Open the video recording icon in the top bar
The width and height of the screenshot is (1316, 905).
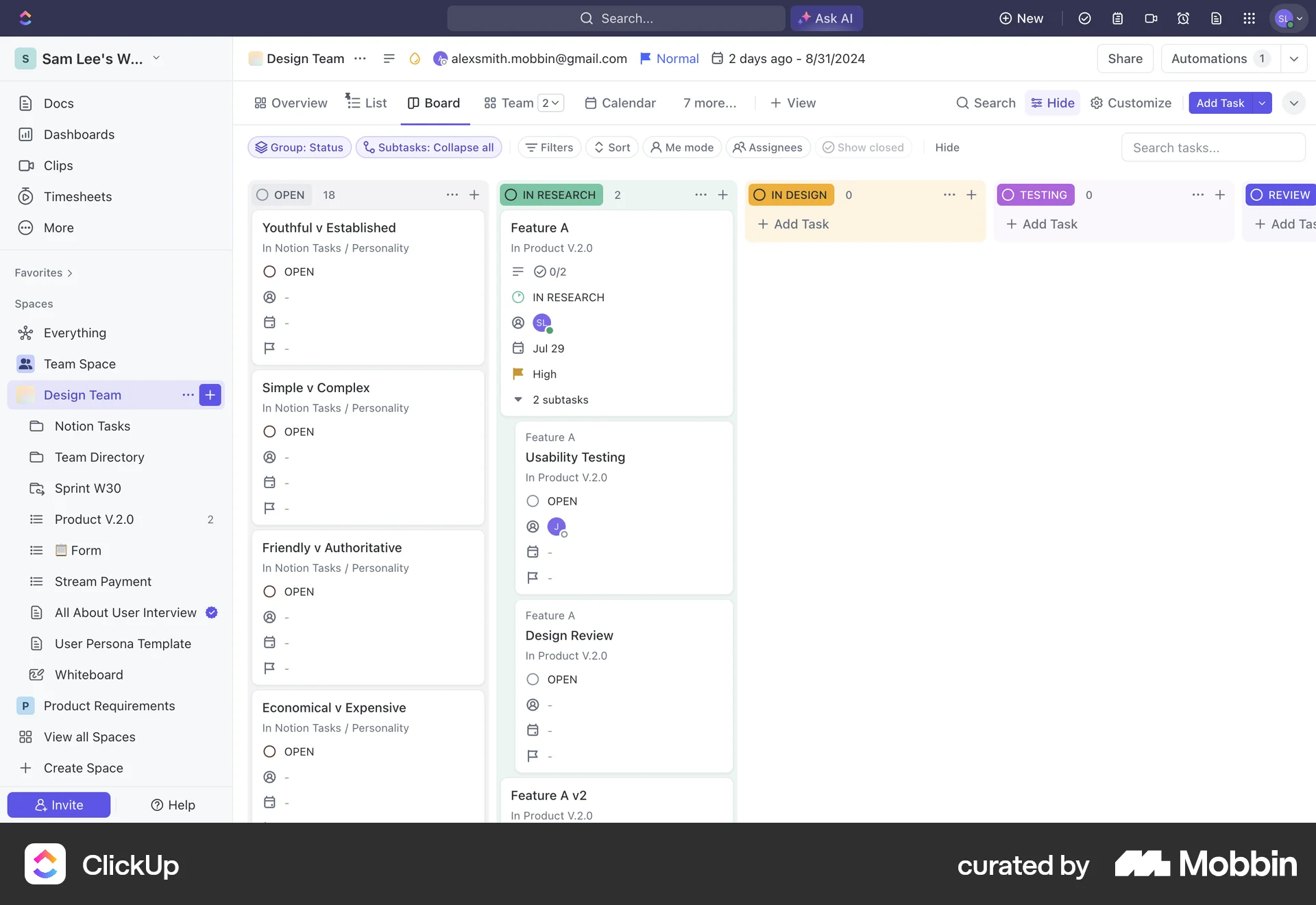pyautogui.click(x=1151, y=19)
